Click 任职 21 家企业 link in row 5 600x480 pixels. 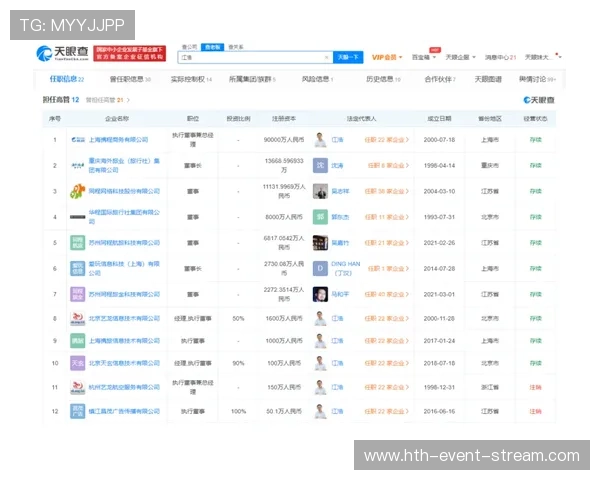pyautogui.click(x=386, y=243)
